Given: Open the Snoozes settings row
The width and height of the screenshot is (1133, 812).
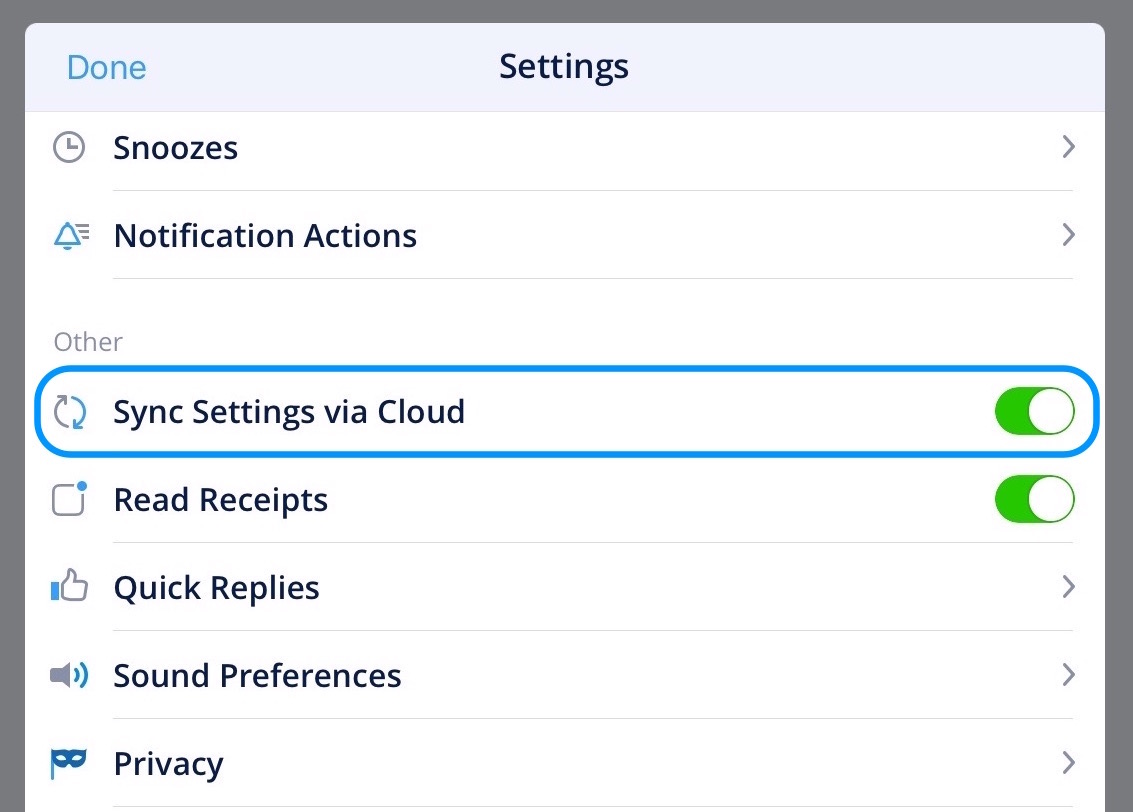Looking at the screenshot, I should (176, 148).
